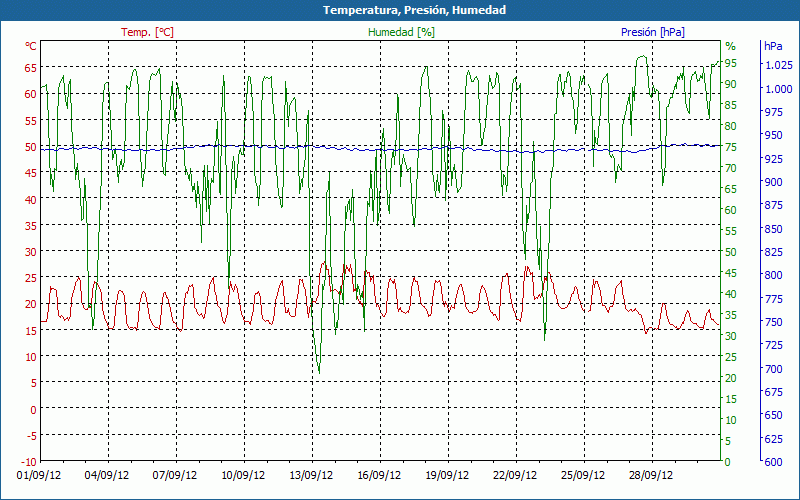
Task: Click the 600 pressure axis value
Action: [773, 462]
